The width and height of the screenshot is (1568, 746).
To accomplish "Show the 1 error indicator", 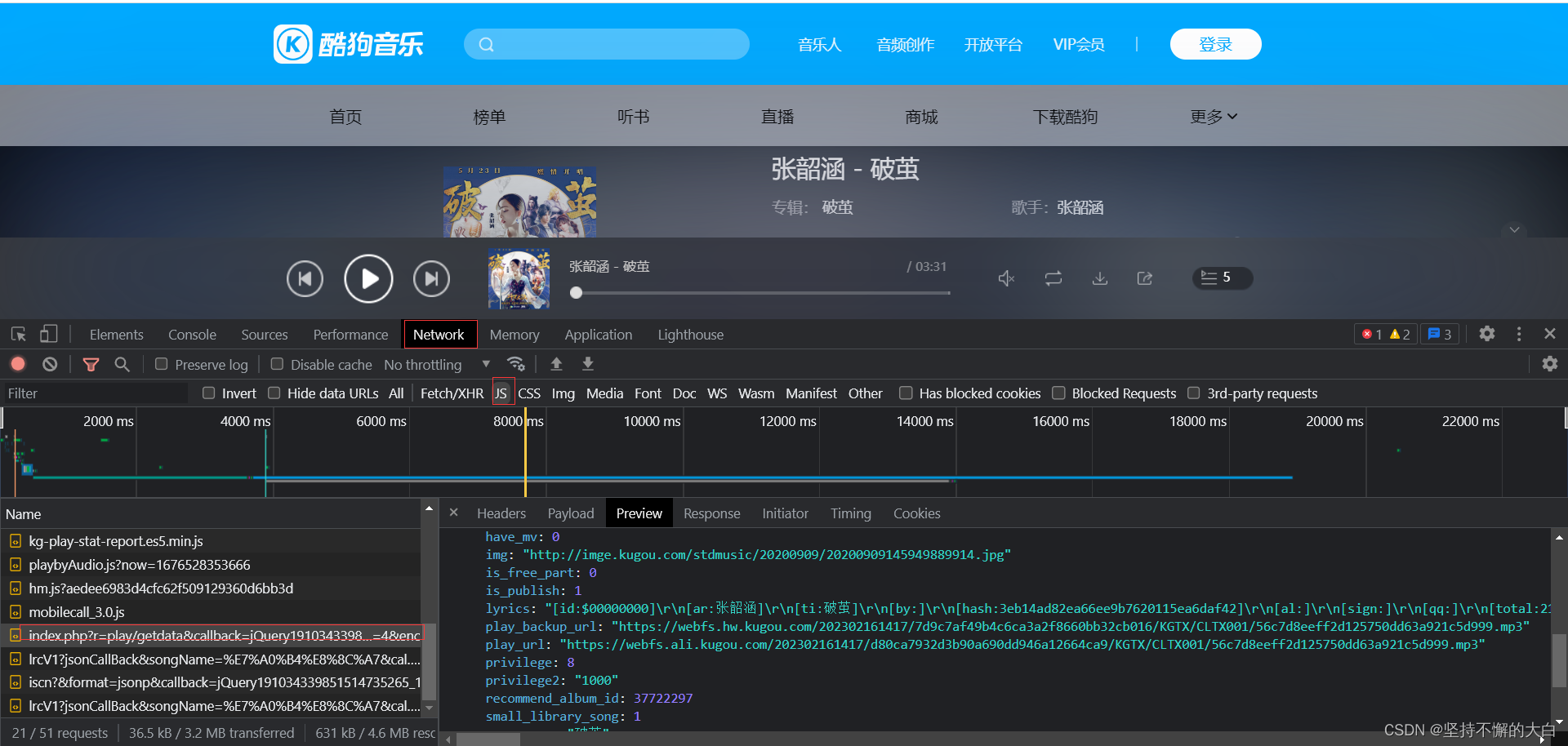I will tap(1372, 335).
